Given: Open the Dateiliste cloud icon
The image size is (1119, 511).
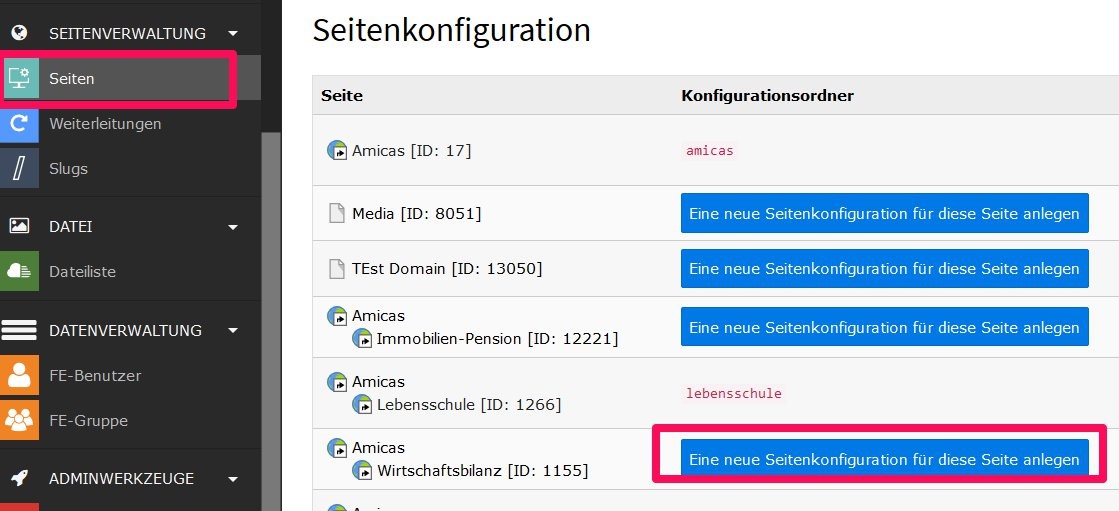Looking at the screenshot, I should pos(19,271).
